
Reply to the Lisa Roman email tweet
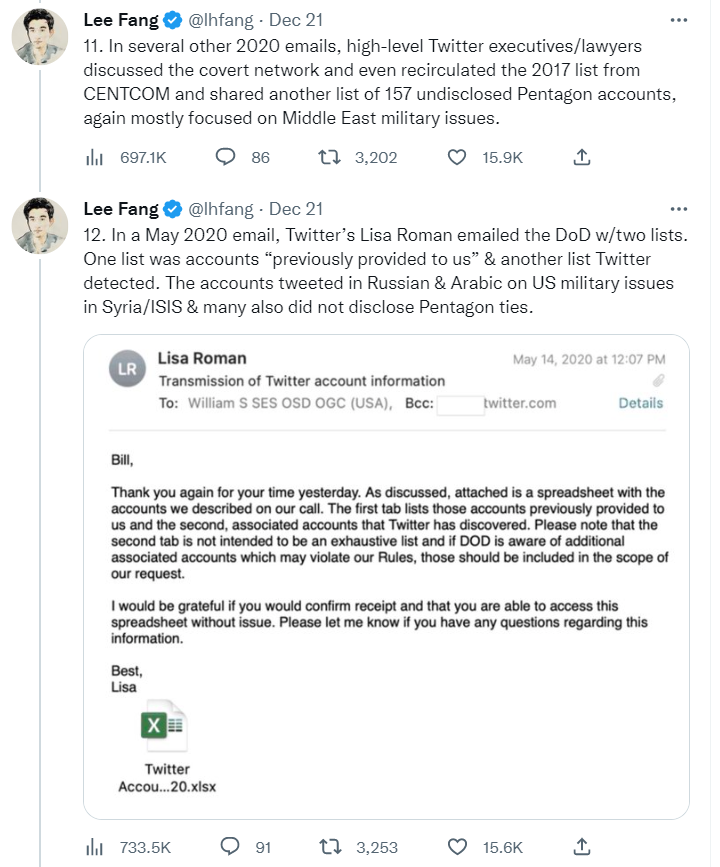(229, 847)
